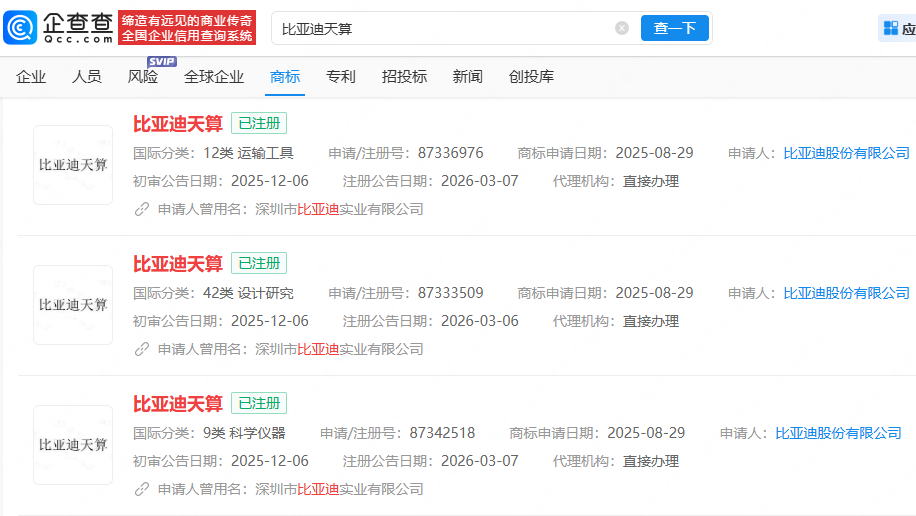Screen dimensions: 916x516
Task: Click the Qcc.com logo icon
Action: tap(22, 27)
